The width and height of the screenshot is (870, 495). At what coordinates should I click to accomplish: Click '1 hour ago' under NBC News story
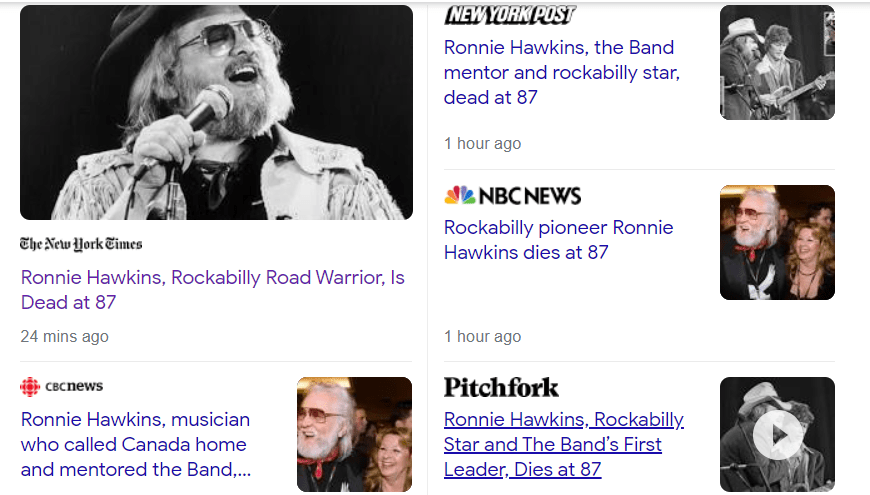coord(482,336)
